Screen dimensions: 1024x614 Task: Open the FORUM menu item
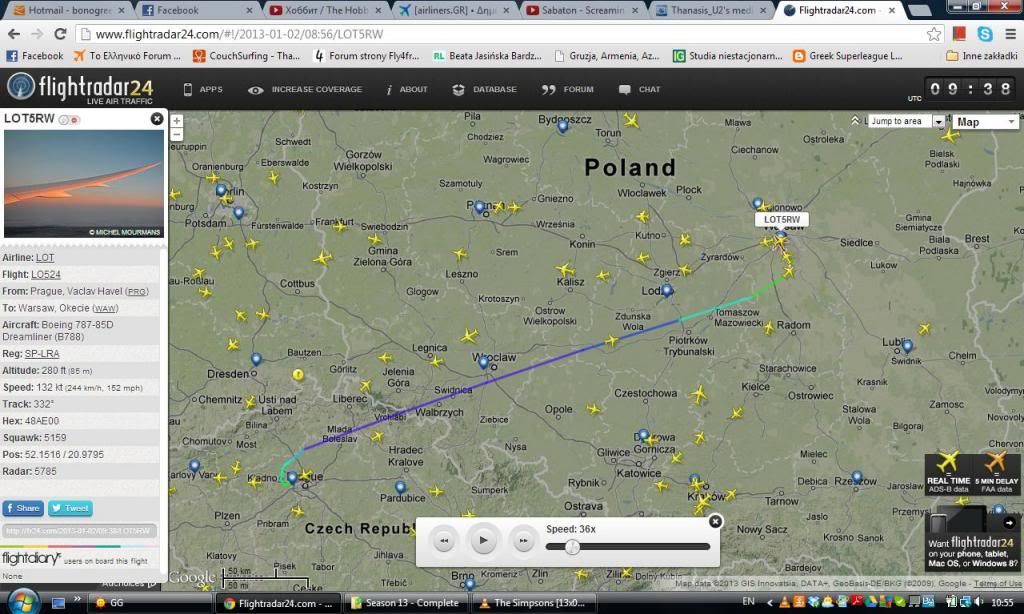(x=568, y=89)
